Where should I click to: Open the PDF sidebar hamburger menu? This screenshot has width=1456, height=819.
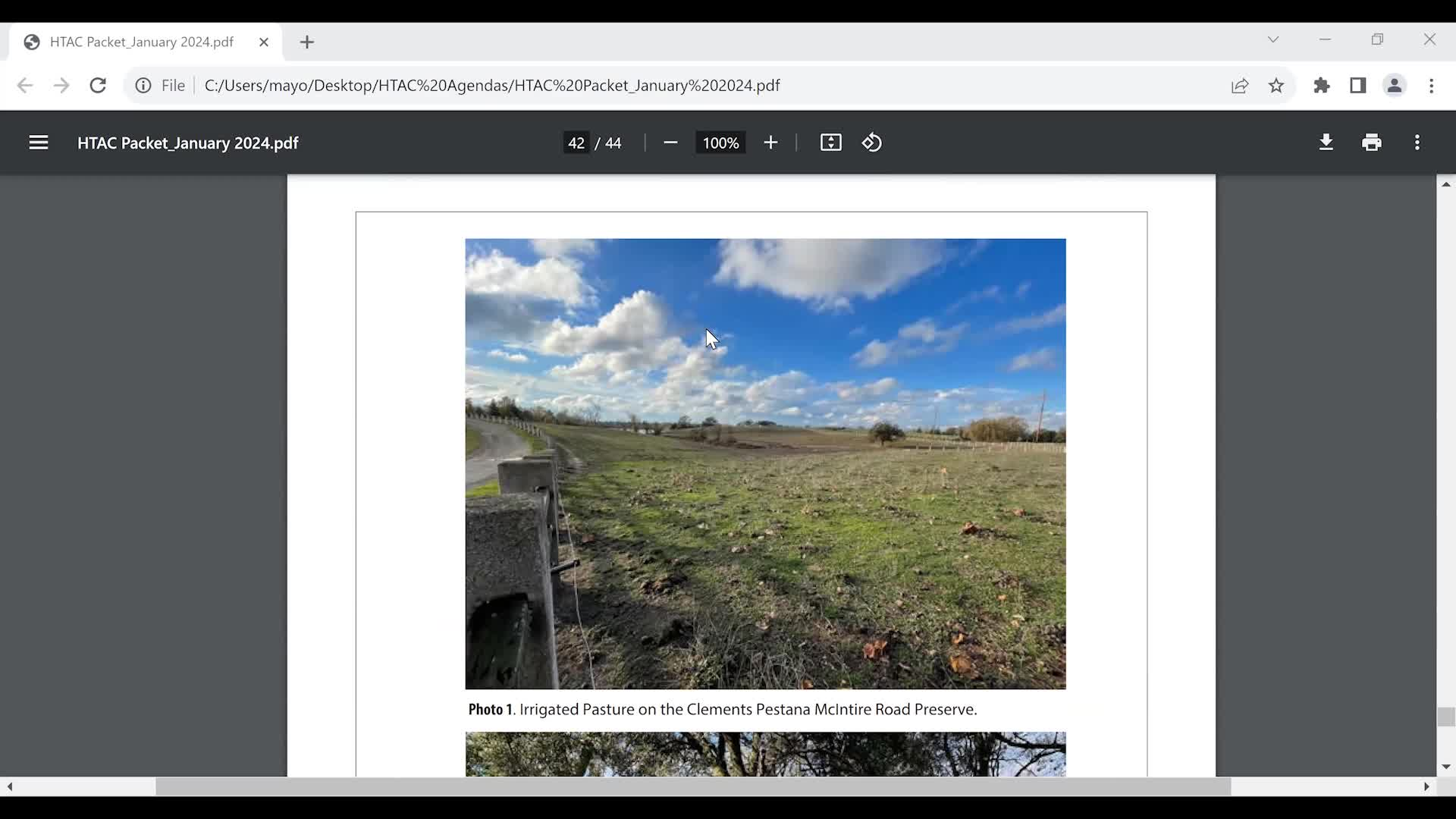point(39,143)
